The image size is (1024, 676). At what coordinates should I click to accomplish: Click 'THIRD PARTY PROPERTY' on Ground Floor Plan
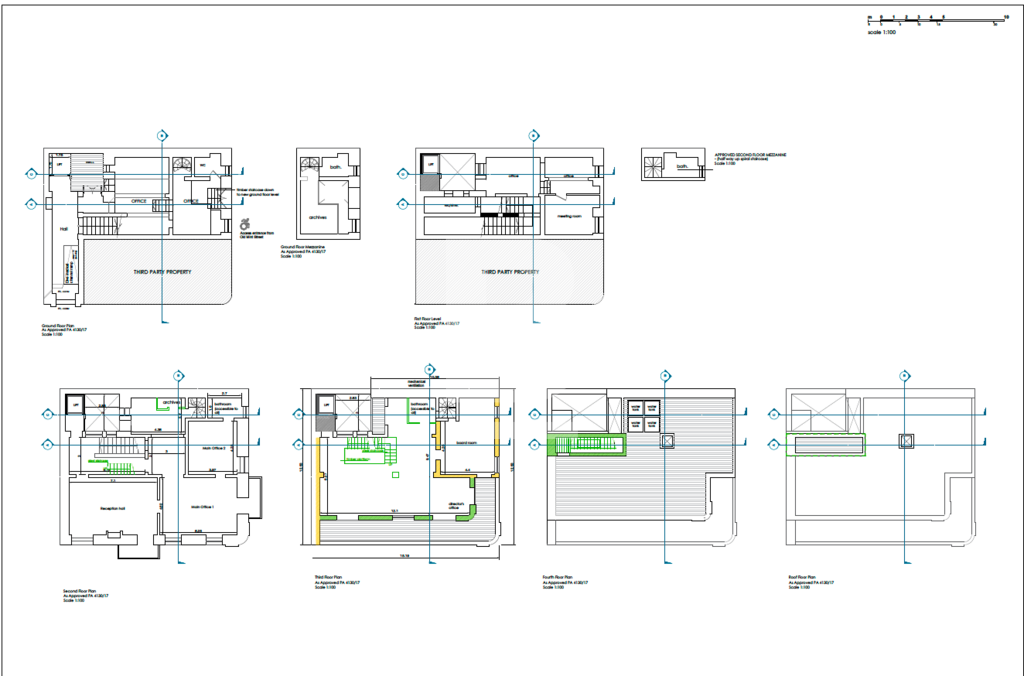162,272
